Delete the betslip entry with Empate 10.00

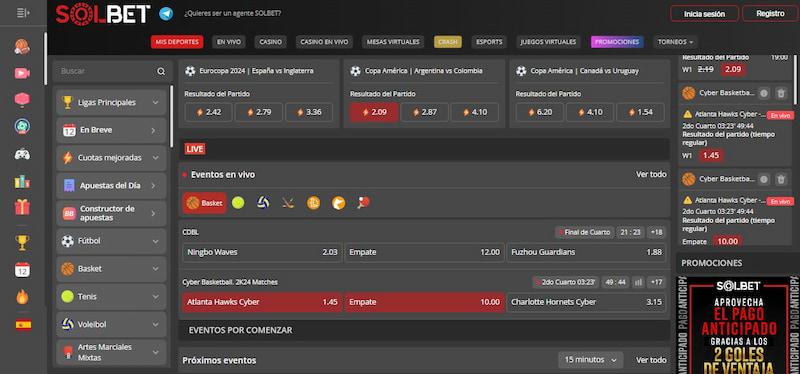click(781, 179)
